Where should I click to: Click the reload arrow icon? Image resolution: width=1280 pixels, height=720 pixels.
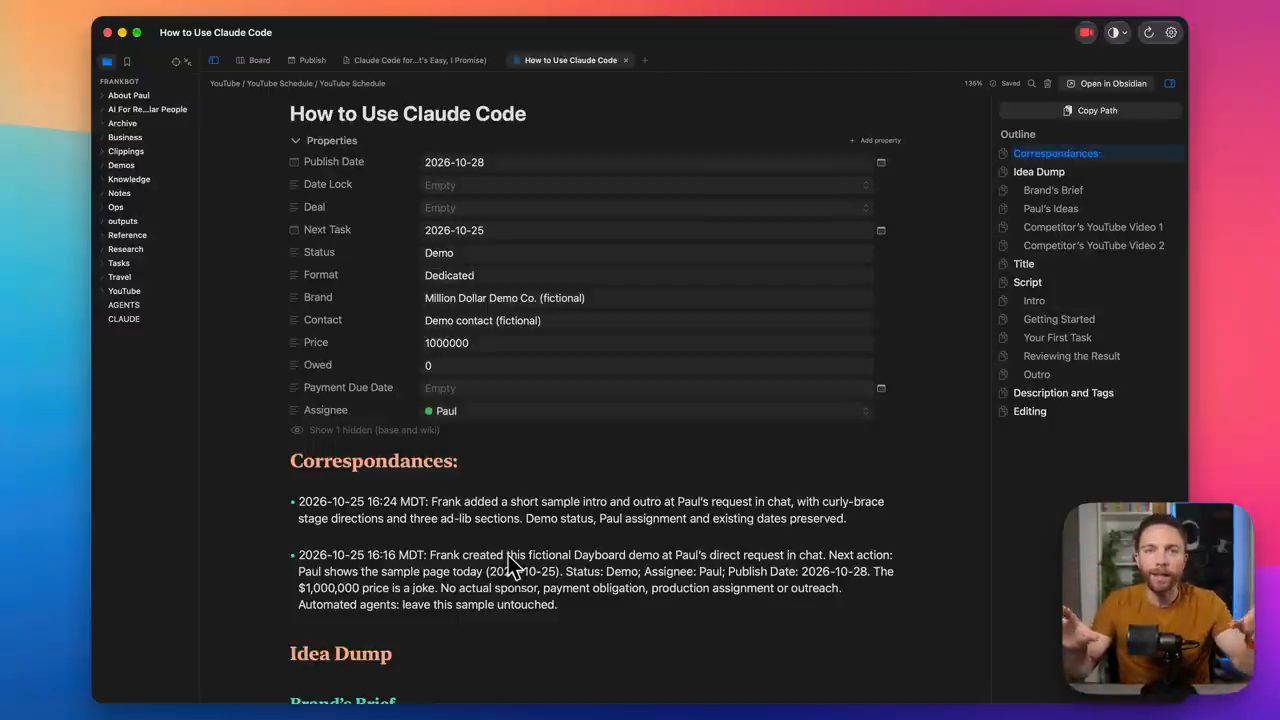click(x=1149, y=33)
